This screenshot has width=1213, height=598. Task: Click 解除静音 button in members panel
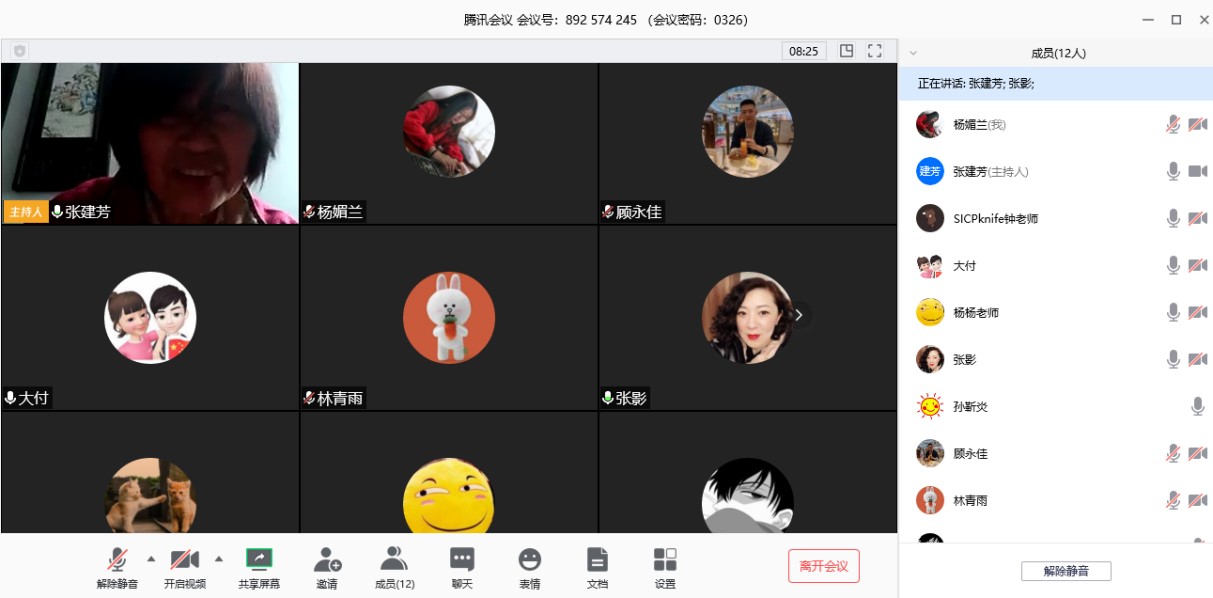(1066, 571)
